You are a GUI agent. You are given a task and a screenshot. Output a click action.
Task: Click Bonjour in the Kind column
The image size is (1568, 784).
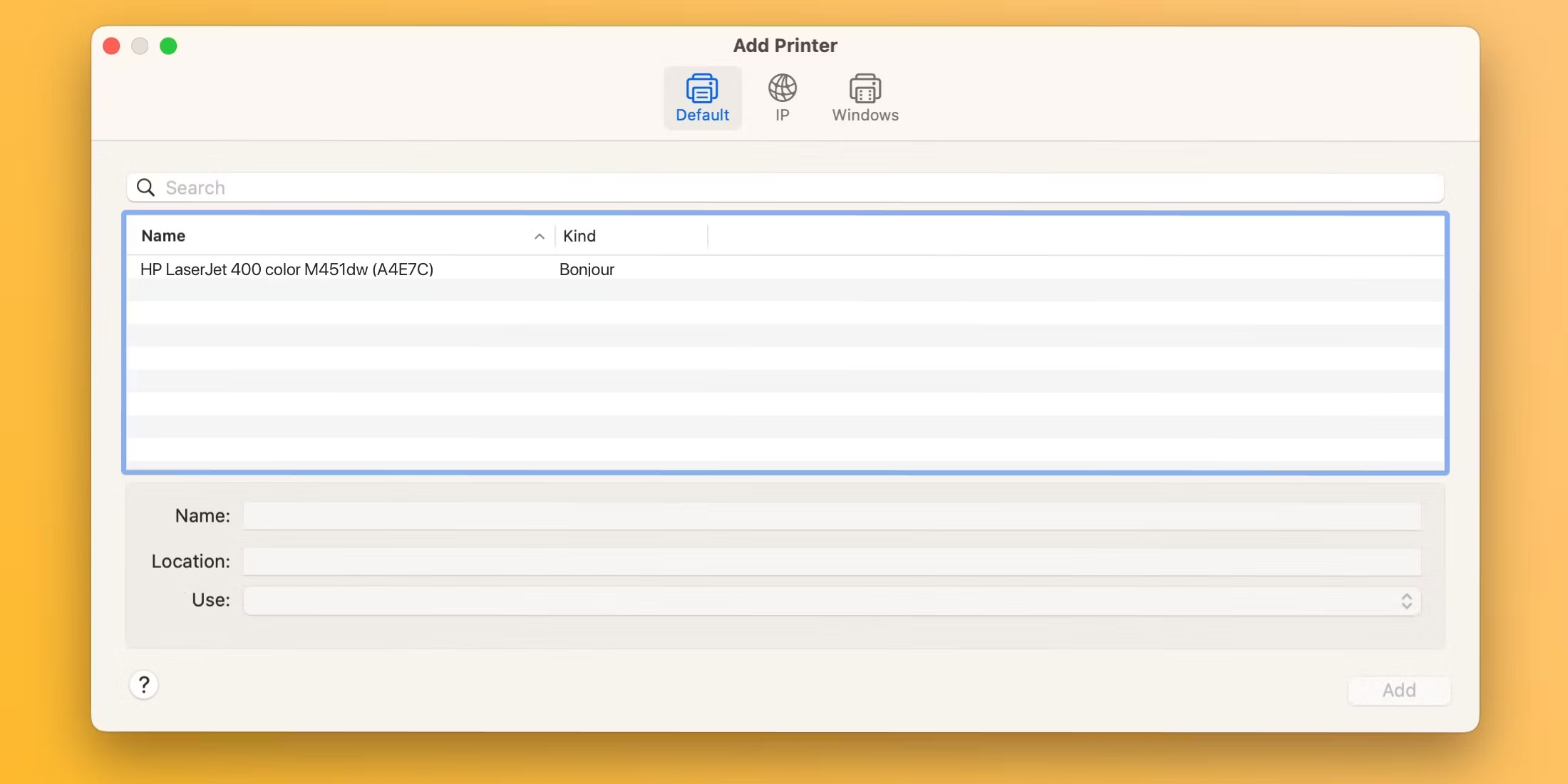tap(587, 269)
